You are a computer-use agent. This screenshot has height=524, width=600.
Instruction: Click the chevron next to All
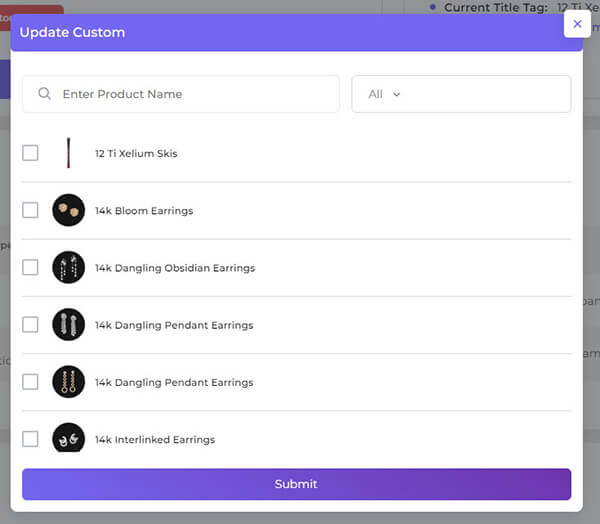[x=397, y=94]
